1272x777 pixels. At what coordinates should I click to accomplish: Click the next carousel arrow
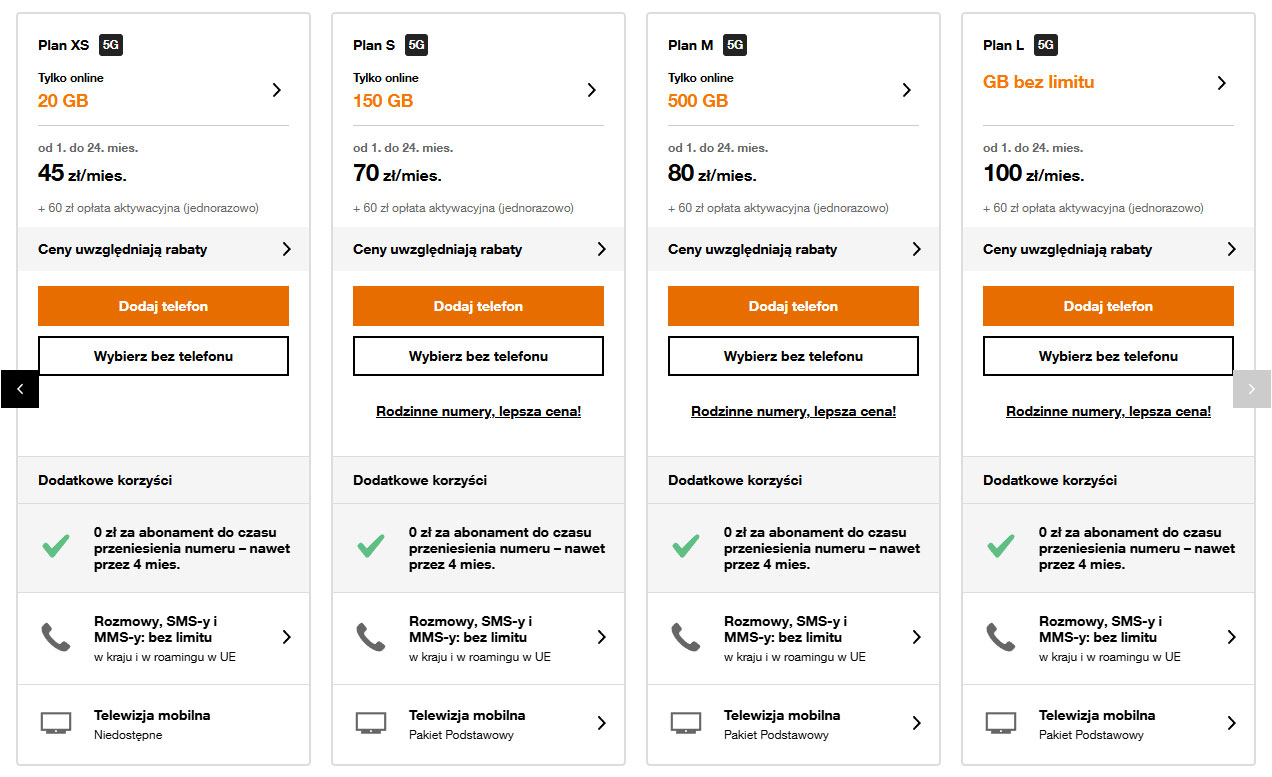pyautogui.click(x=1251, y=389)
